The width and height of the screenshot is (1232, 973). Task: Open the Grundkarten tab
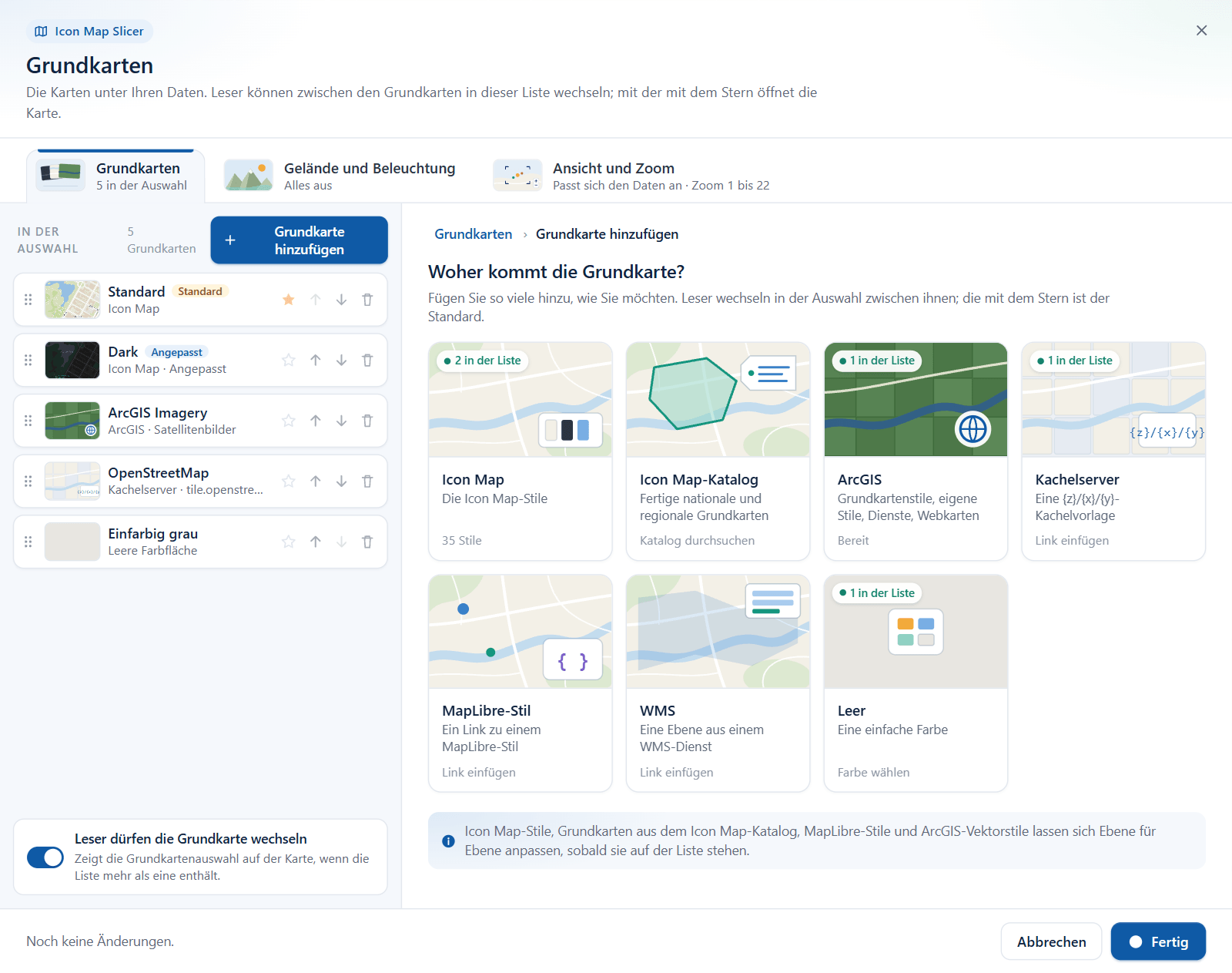tap(115, 176)
